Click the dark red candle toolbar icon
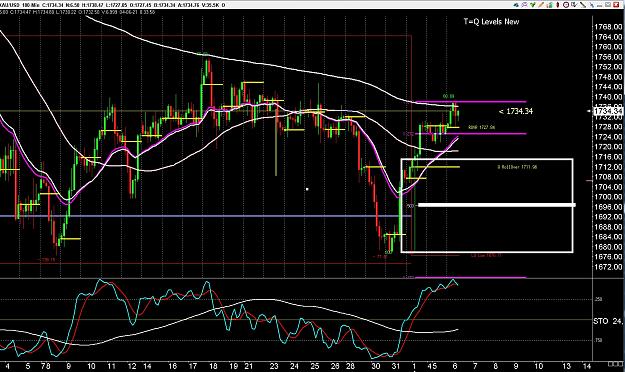 tap(558, 5)
